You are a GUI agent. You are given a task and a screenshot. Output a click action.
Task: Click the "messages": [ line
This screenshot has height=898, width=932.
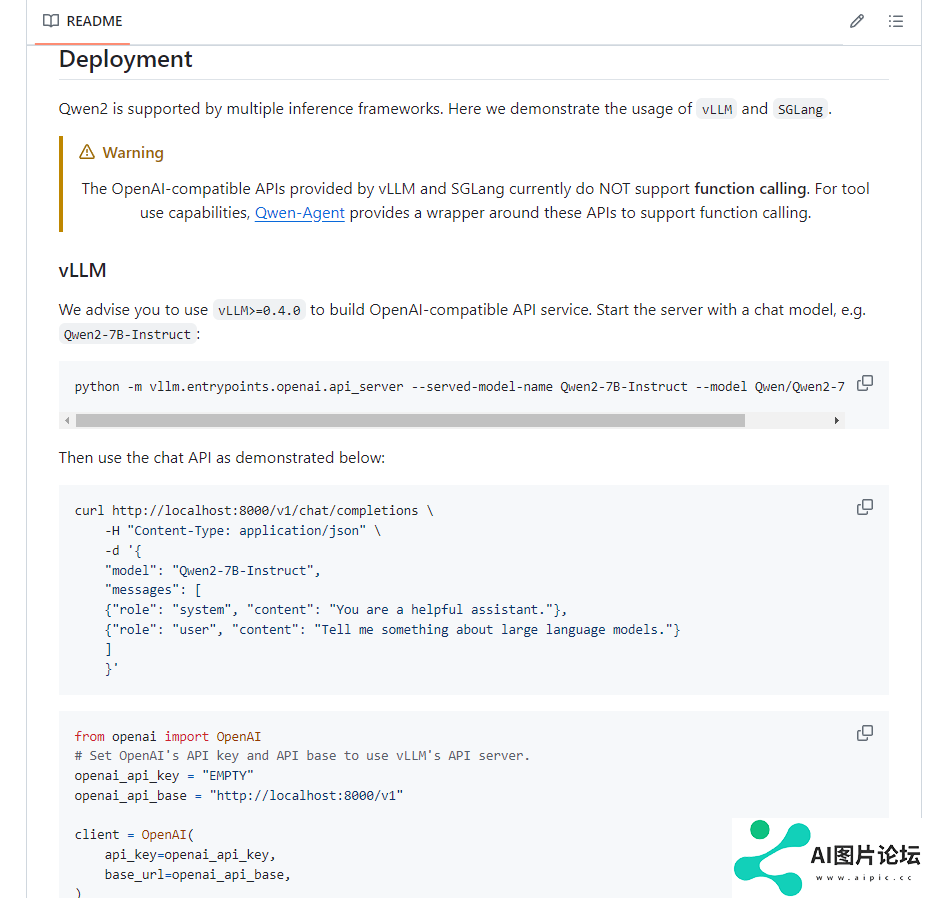point(153,590)
